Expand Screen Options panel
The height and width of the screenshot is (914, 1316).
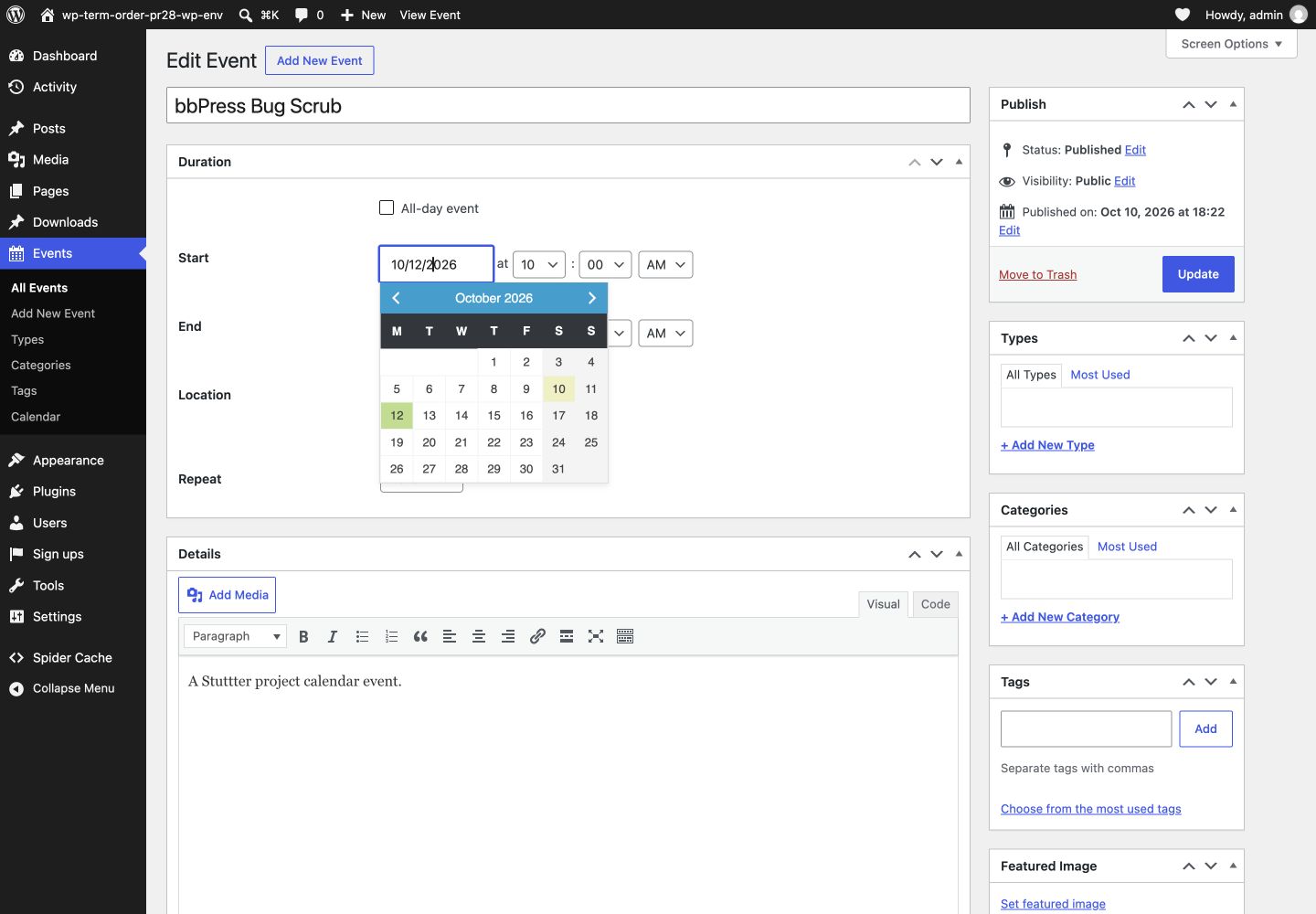click(1231, 44)
